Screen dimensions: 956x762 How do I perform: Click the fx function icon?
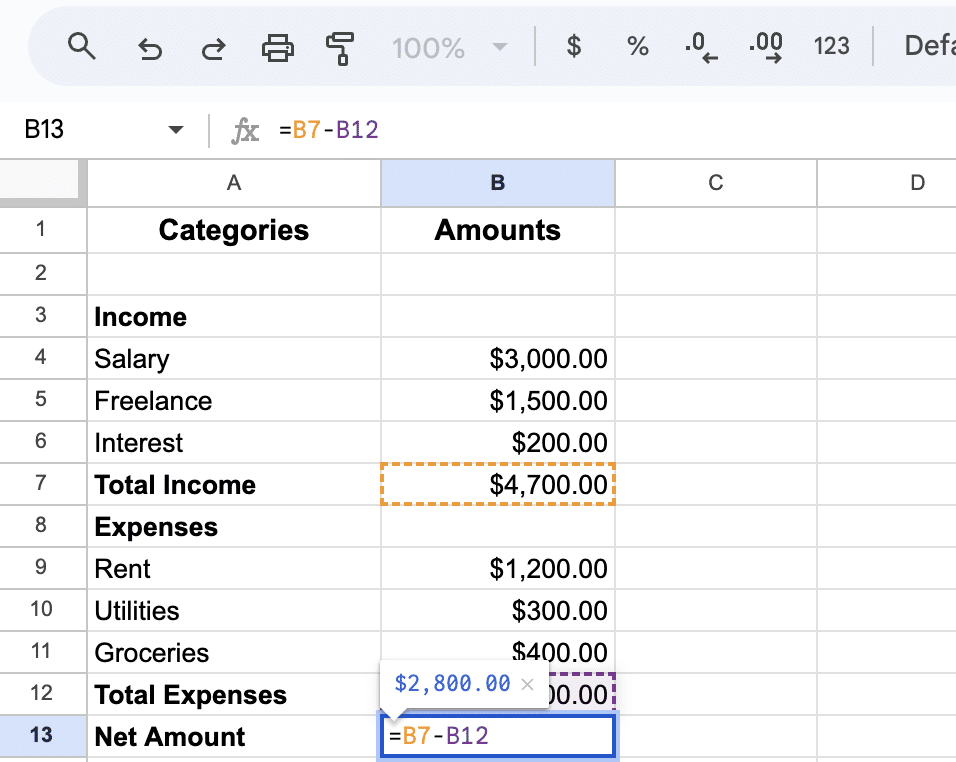pyautogui.click(x=245, y=130)
